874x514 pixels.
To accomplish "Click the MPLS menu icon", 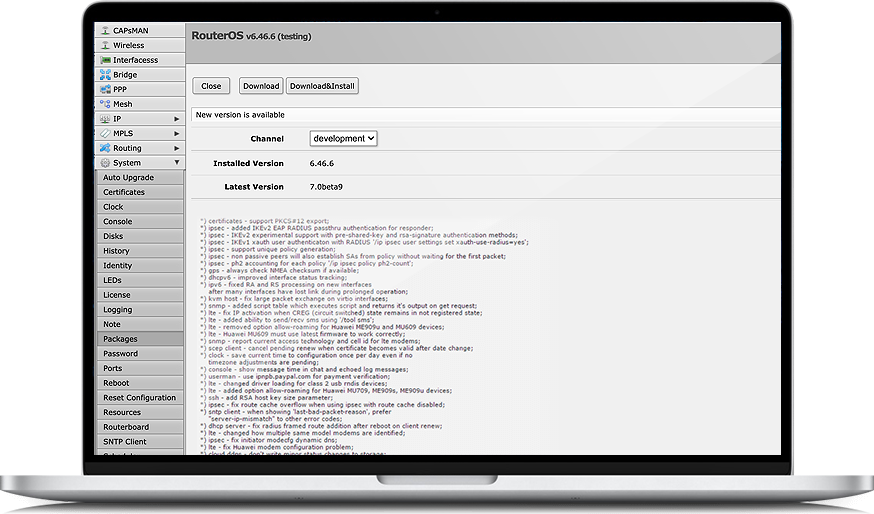I will pos(104,133).
